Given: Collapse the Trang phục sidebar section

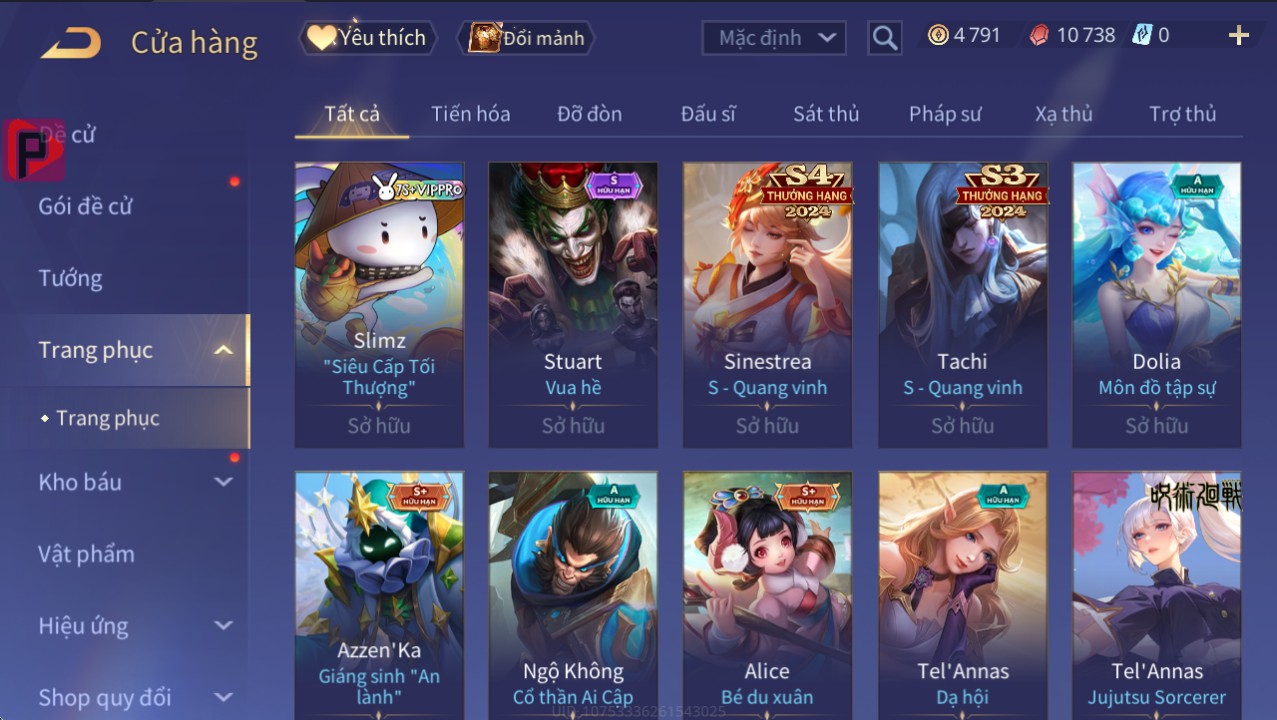Looking at the screenshot, I should [x=223, y=350].
